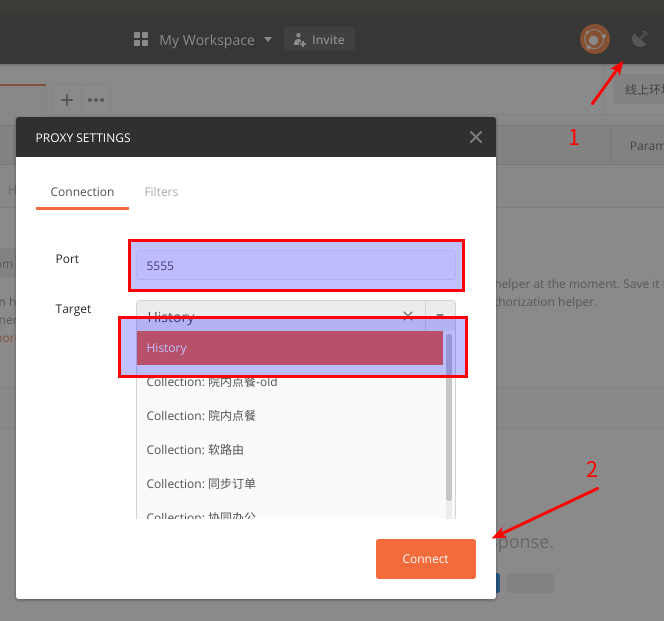Select History from the Target list

coord(290,348)
